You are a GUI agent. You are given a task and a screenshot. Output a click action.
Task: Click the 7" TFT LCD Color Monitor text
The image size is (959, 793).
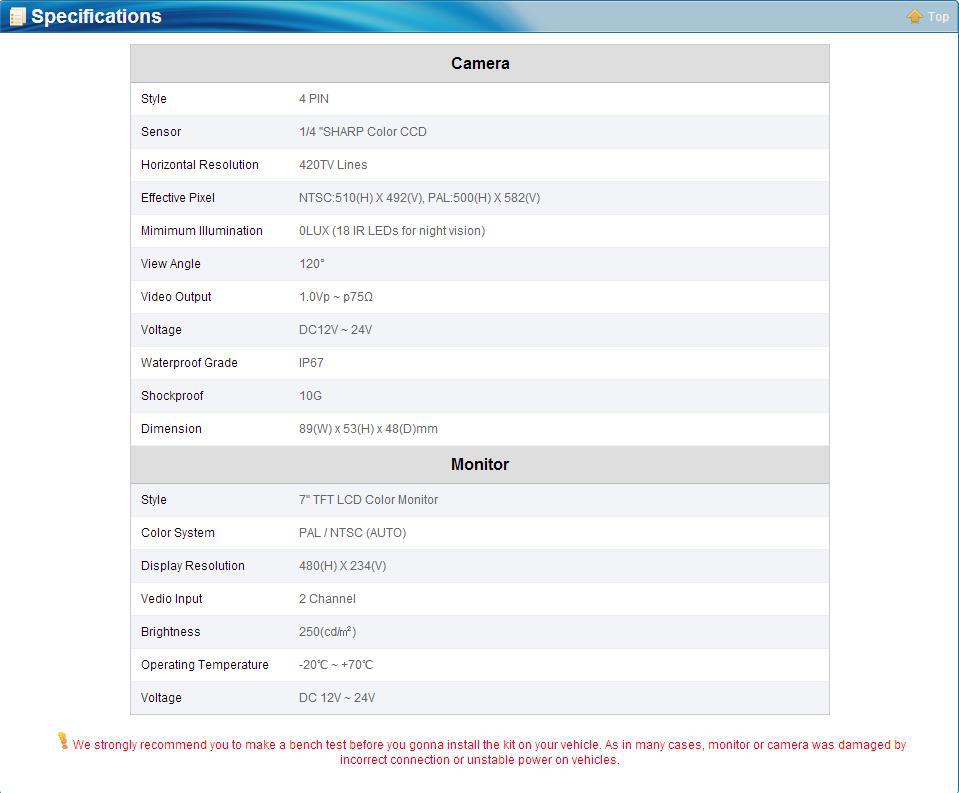click(x=368, y=500)
